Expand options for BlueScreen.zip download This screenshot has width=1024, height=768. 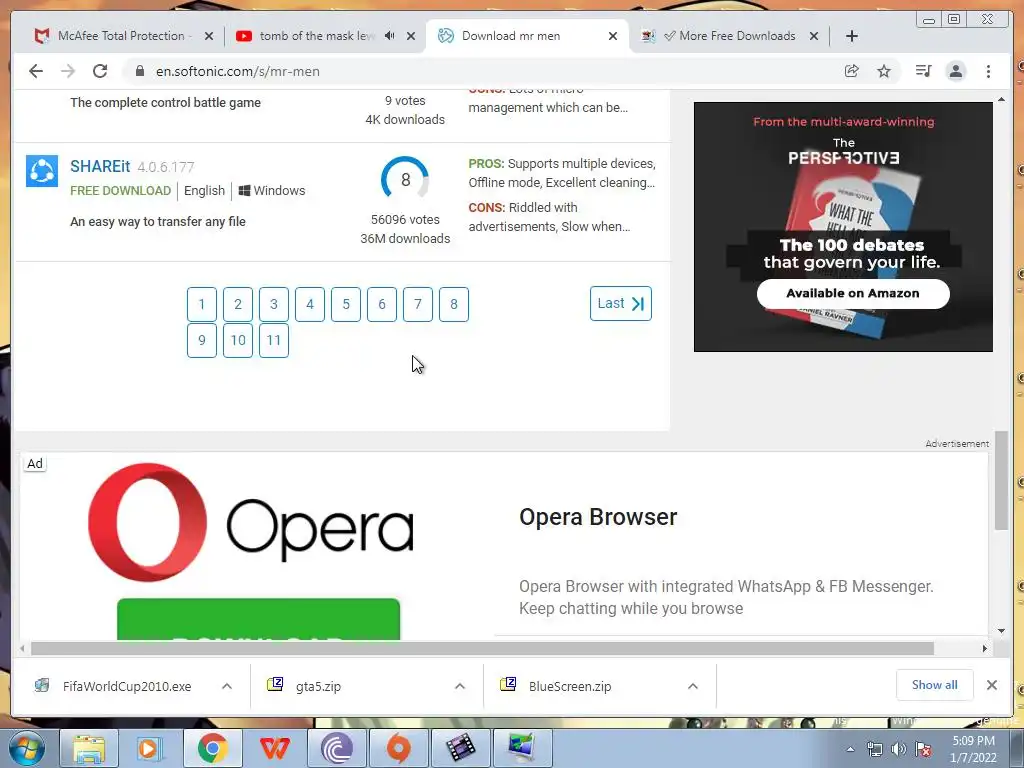(693, 686)
